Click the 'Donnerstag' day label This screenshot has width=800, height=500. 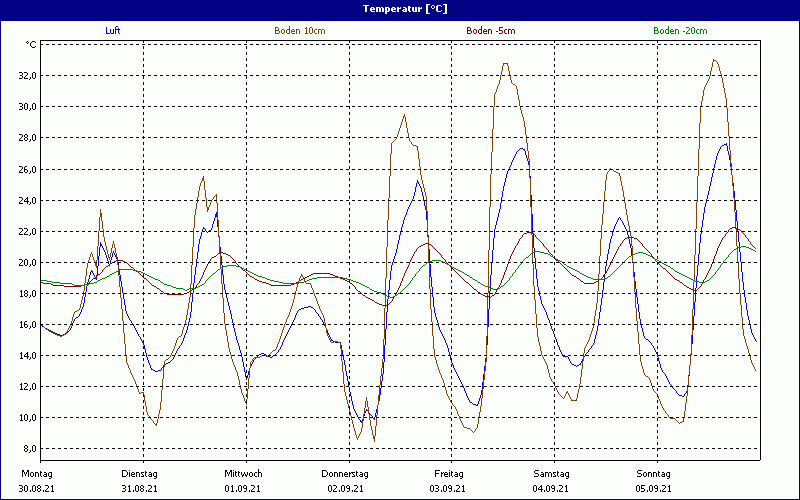tap(345, 474)
